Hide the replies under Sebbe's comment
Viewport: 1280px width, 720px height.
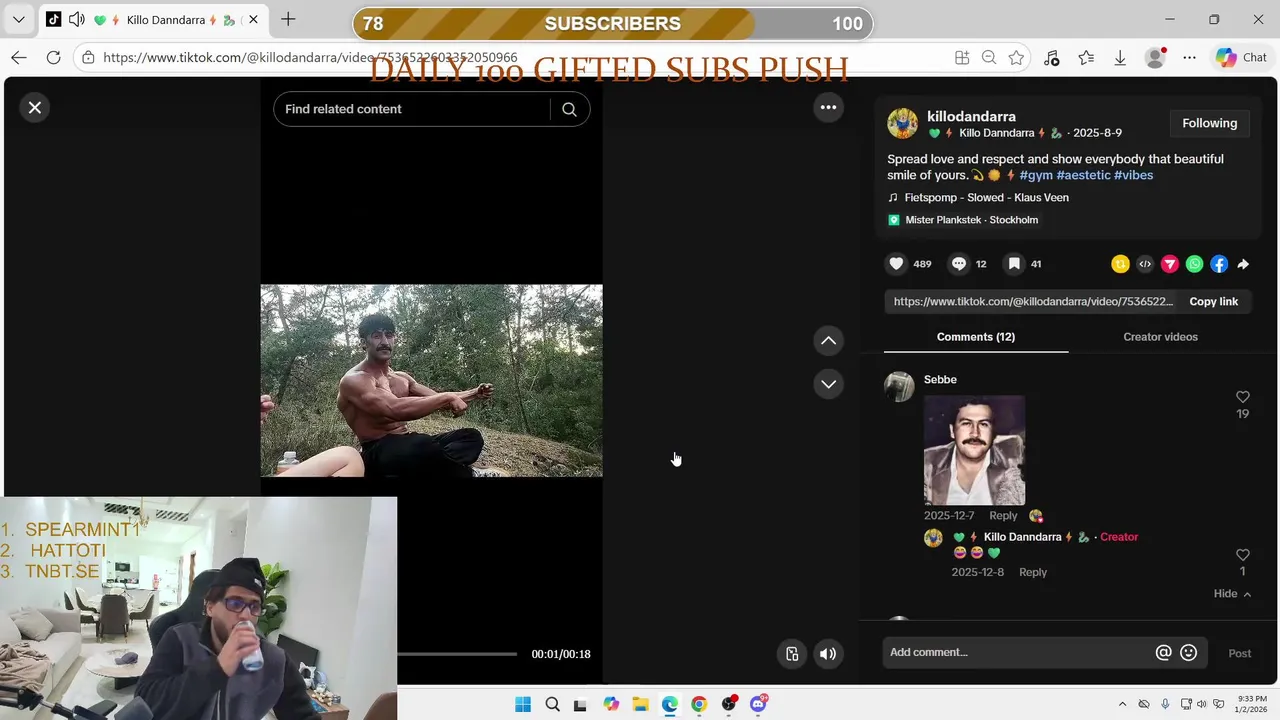point(1232,594)
